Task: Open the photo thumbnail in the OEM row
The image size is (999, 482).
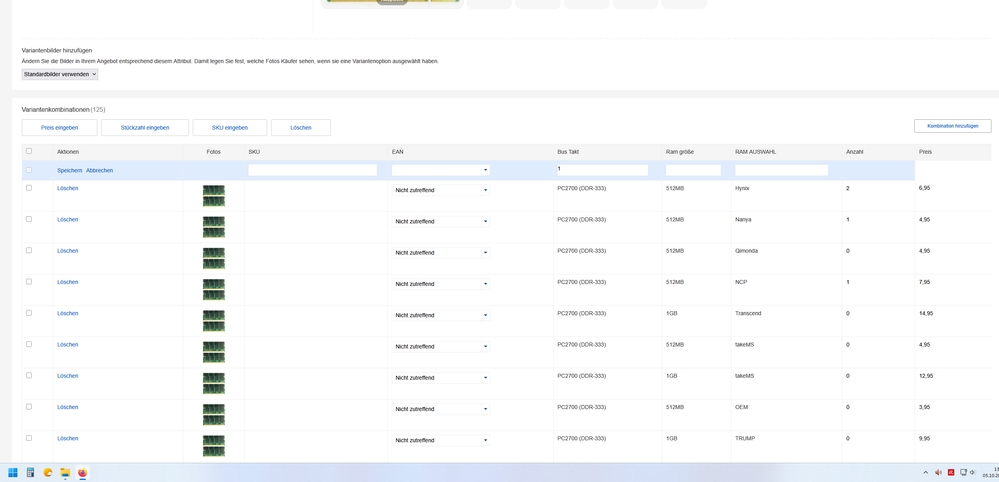Action: 213,415
